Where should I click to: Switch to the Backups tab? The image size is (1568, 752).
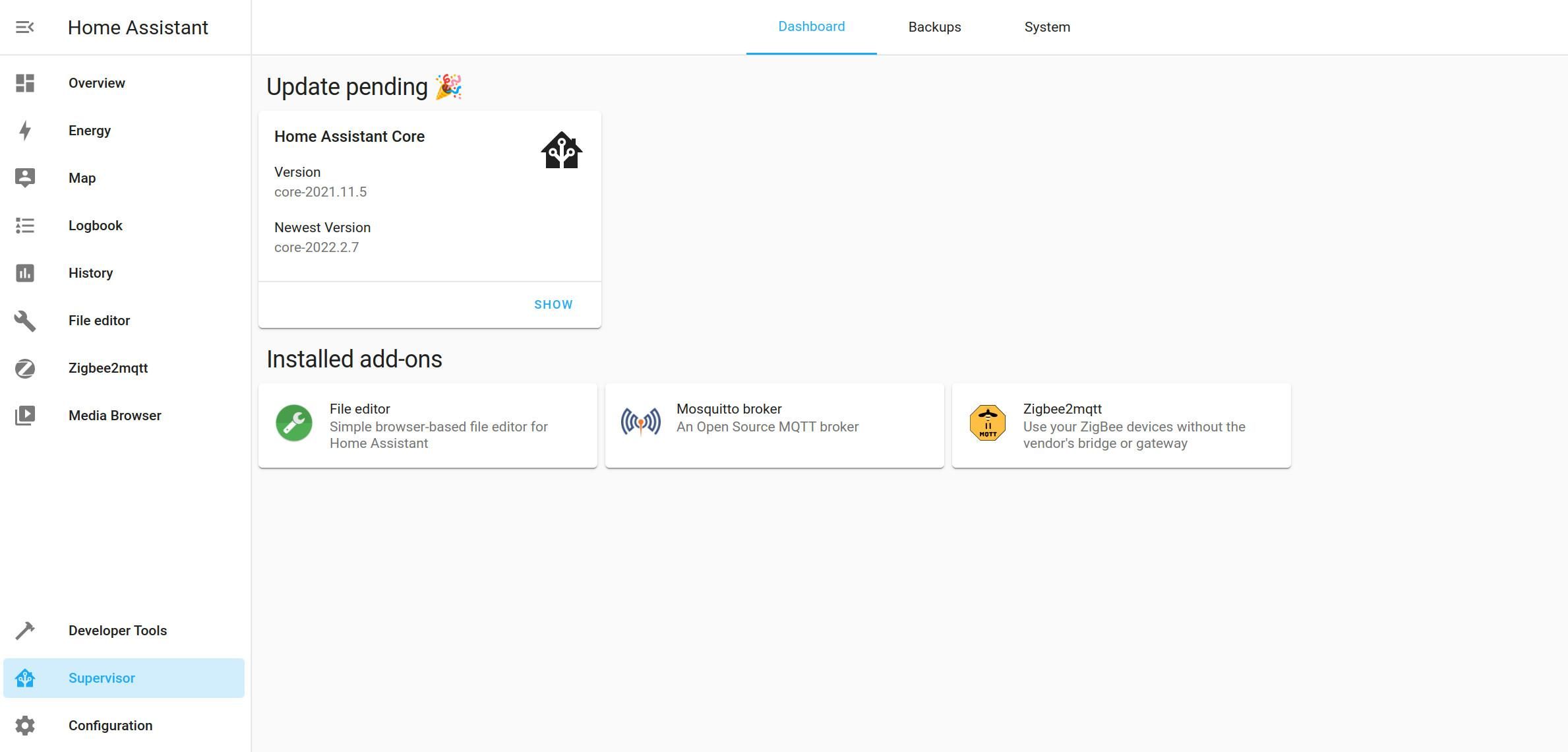934,27
